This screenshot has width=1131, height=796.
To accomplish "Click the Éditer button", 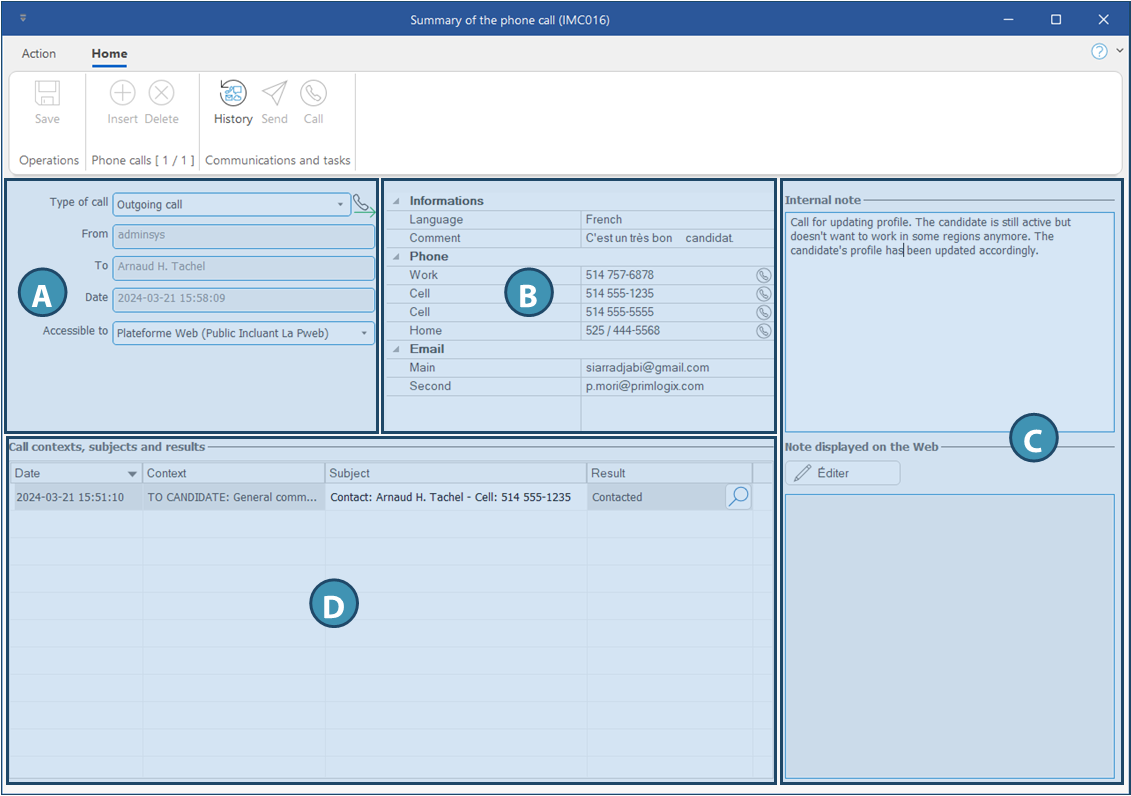I will pyautogui.click(x=842, y=473).
